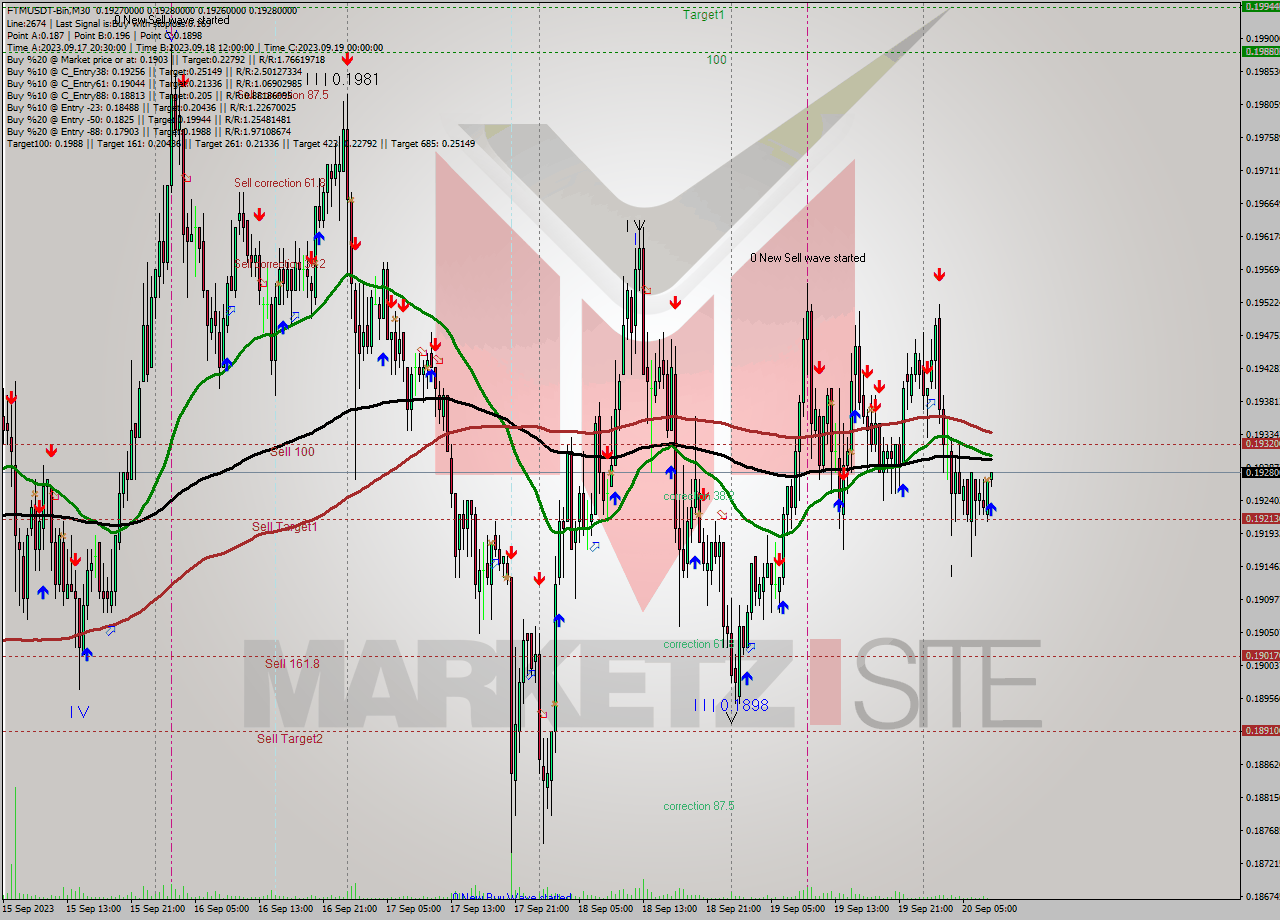Click the '18 Sep 21:00' time axis label
This screenshot has width=1280, height=920.
coord(733,909)
